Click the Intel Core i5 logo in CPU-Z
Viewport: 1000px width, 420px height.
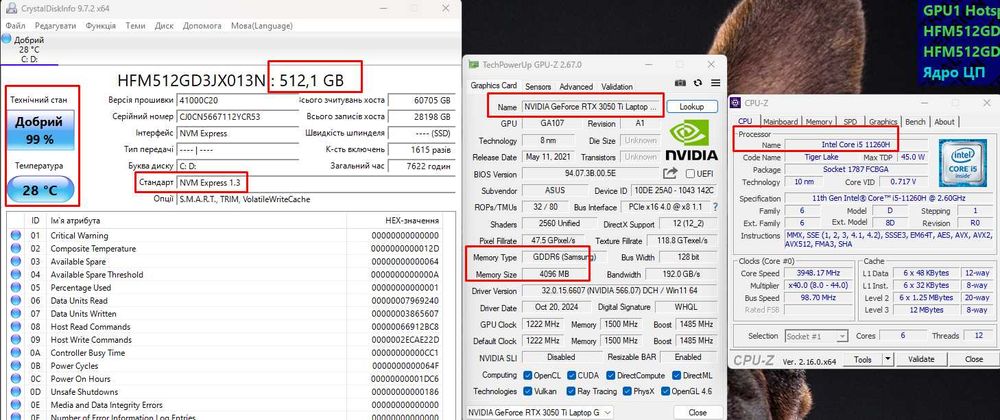pyautogui.click(x=962, y=163)
